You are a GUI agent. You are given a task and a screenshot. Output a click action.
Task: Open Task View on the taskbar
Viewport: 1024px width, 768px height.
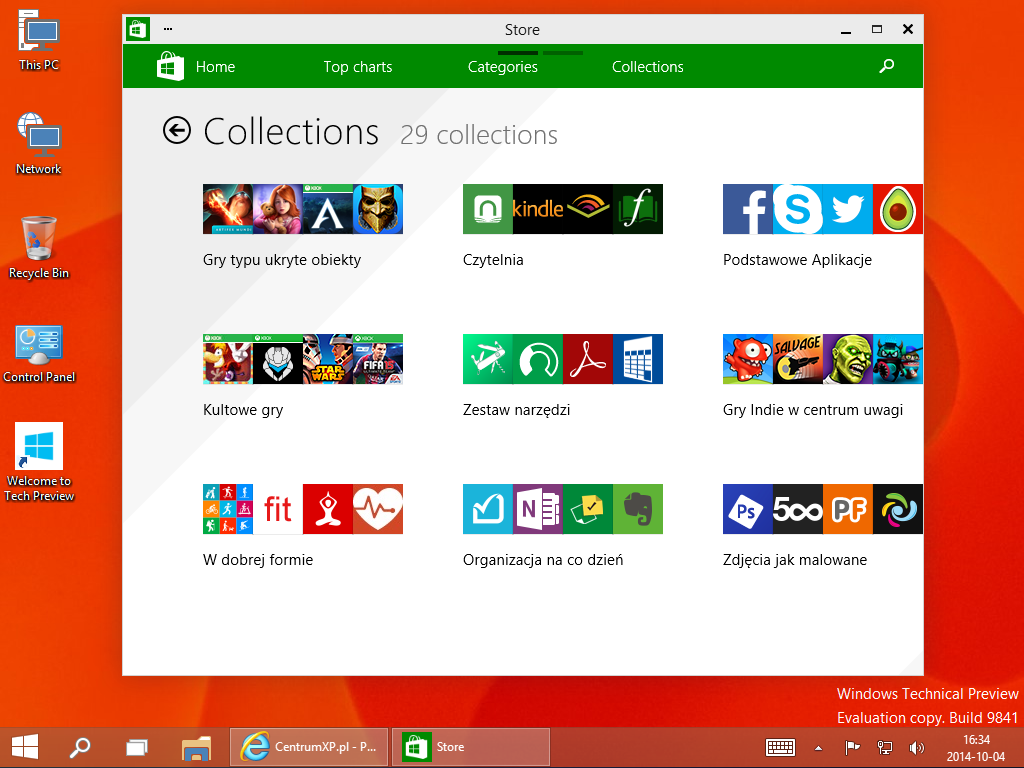[136, 747]
